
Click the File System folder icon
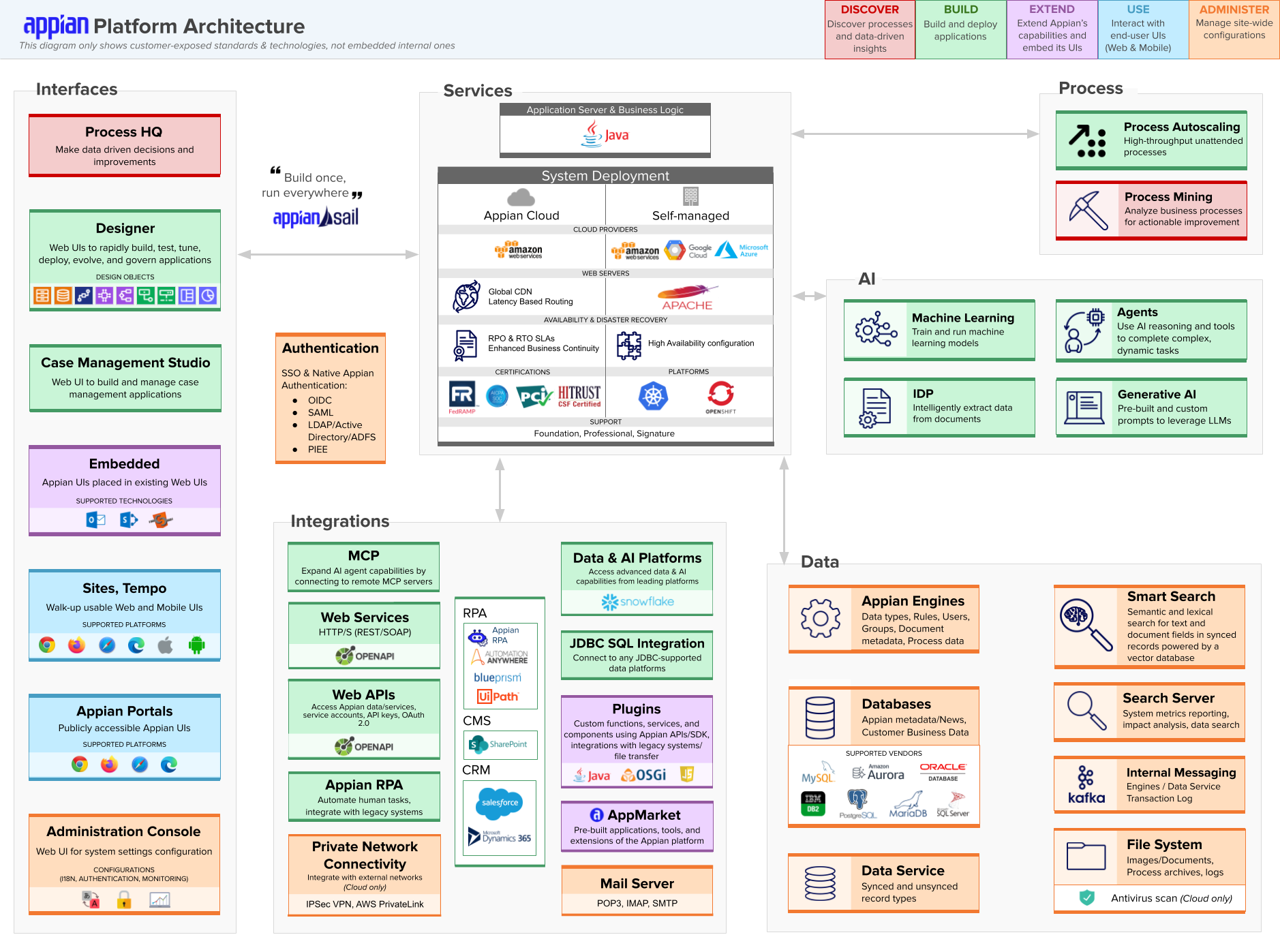(1086, 856)
